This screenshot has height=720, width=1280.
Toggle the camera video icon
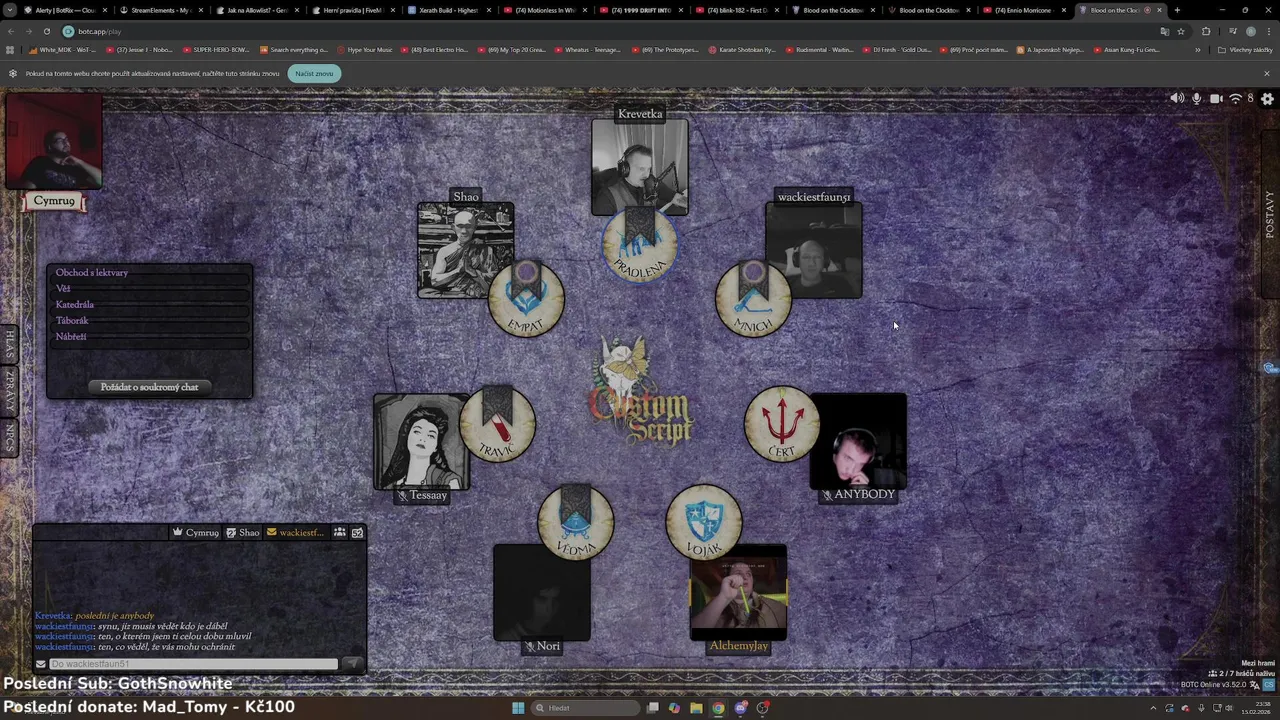1216,98
